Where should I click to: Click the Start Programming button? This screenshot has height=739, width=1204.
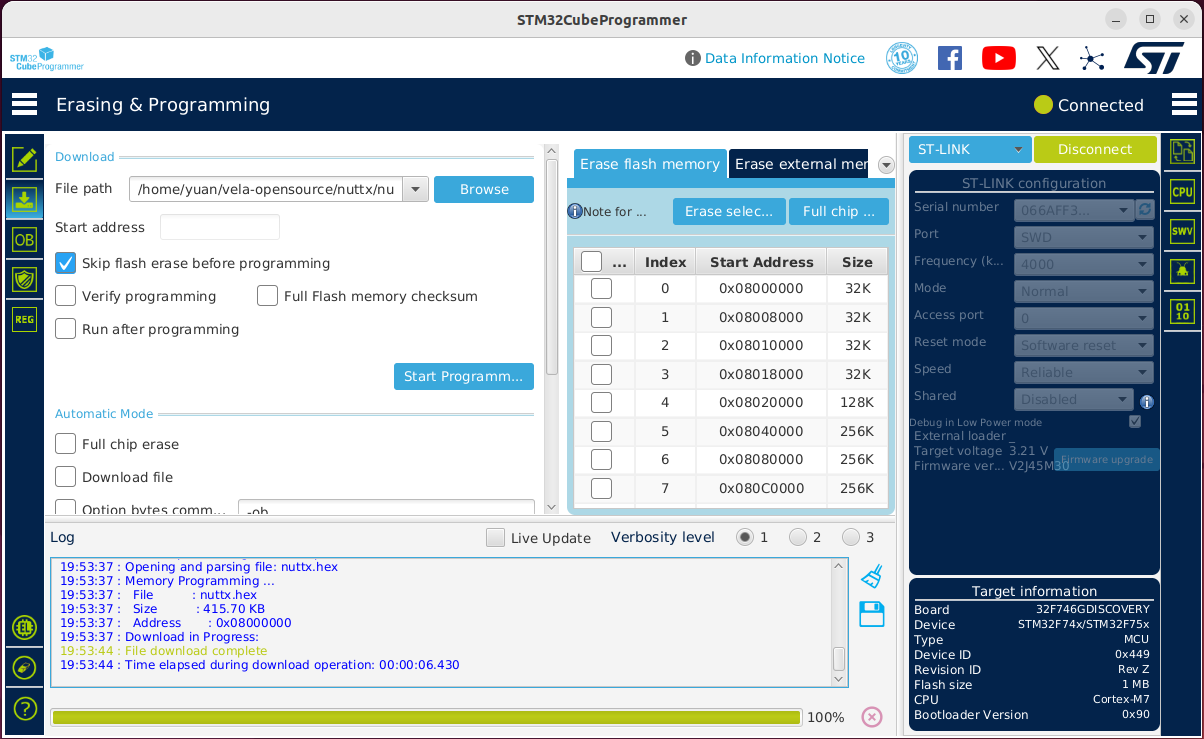click(464, 376)
